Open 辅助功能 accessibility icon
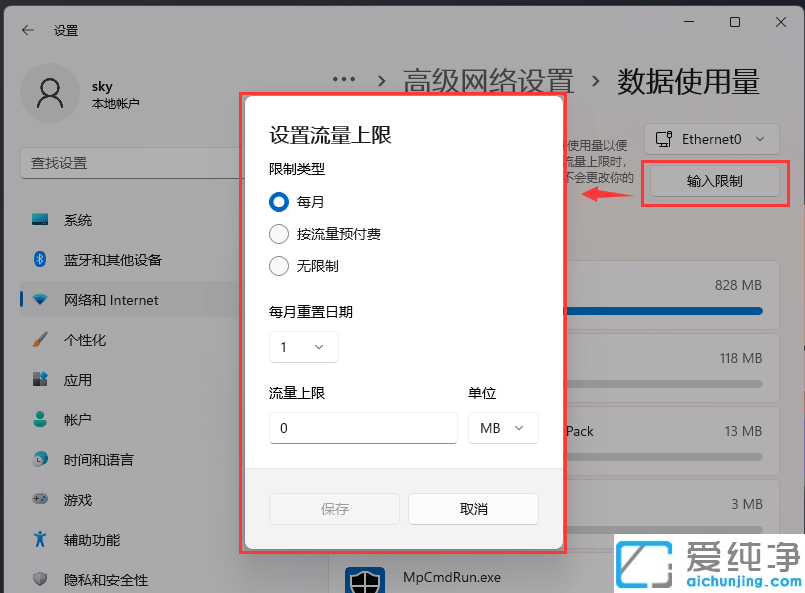This screenshot has width=805, height=593. coord(41,539)
